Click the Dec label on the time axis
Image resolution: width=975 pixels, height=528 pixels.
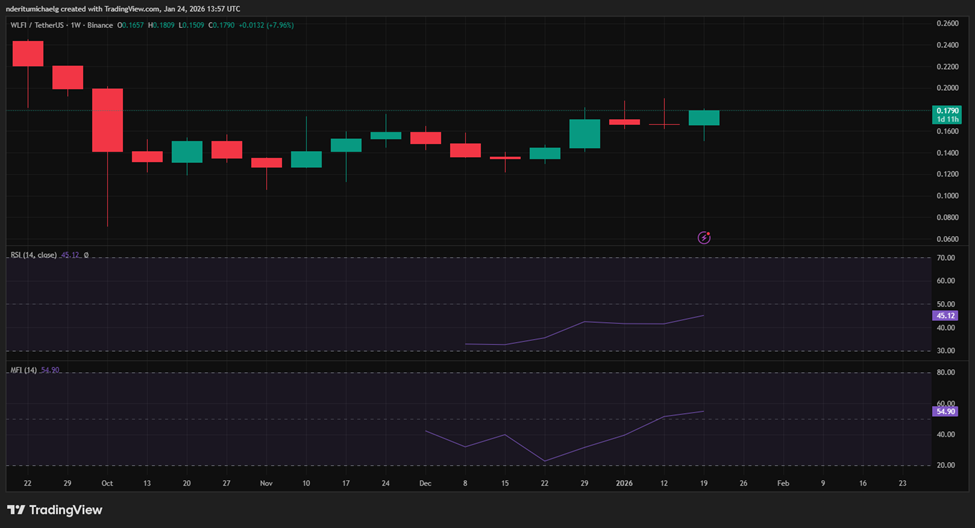pos(425,482)
